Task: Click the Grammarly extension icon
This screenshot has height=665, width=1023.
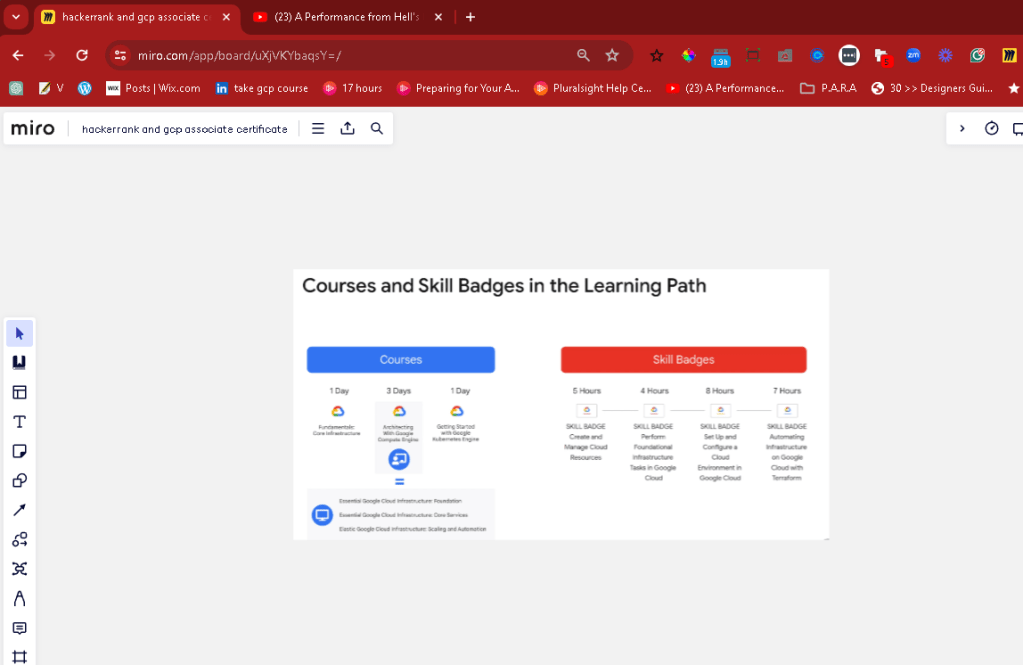Action: tap(977, 55)
